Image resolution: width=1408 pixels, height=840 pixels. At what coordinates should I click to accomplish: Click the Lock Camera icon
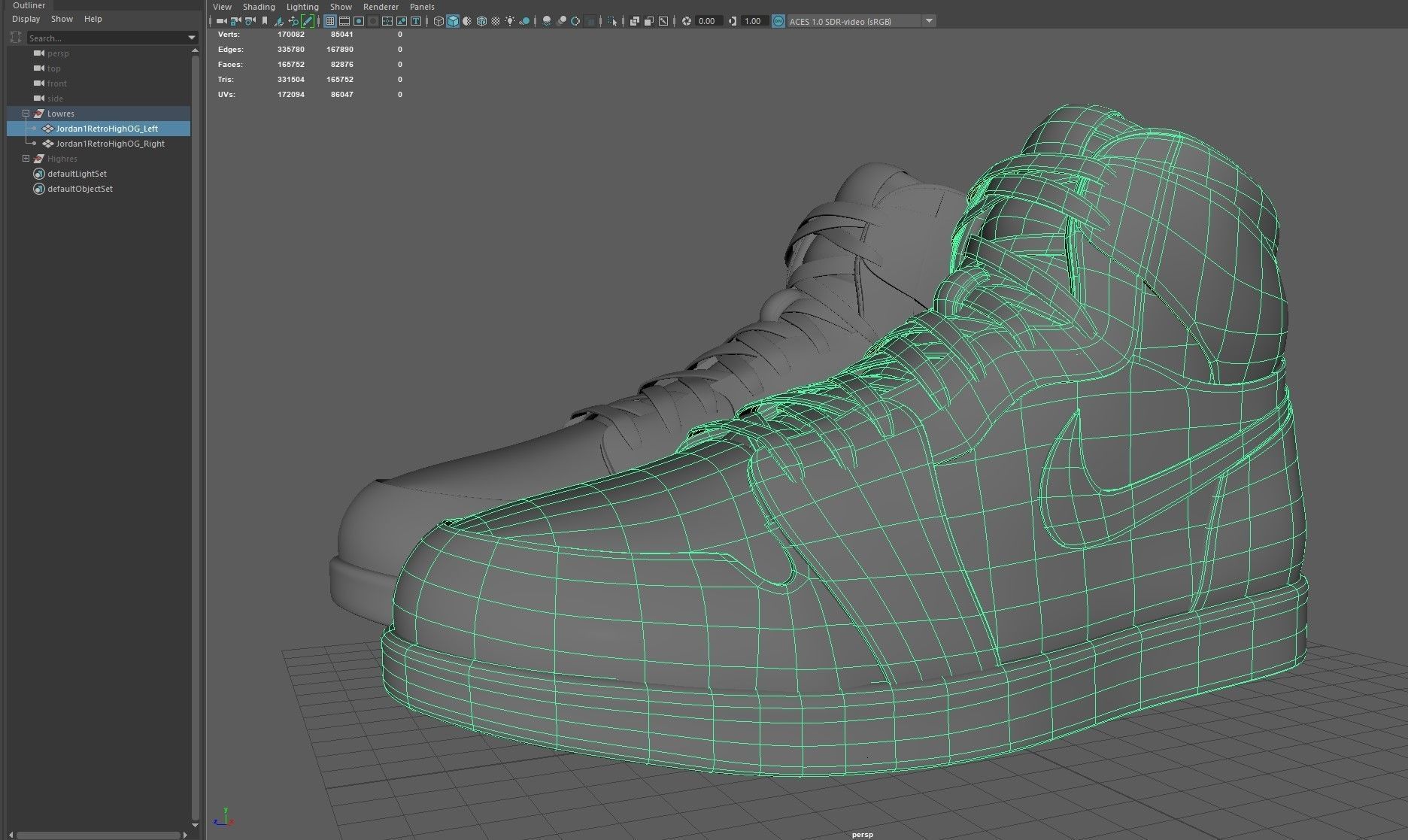coord(235,21)
